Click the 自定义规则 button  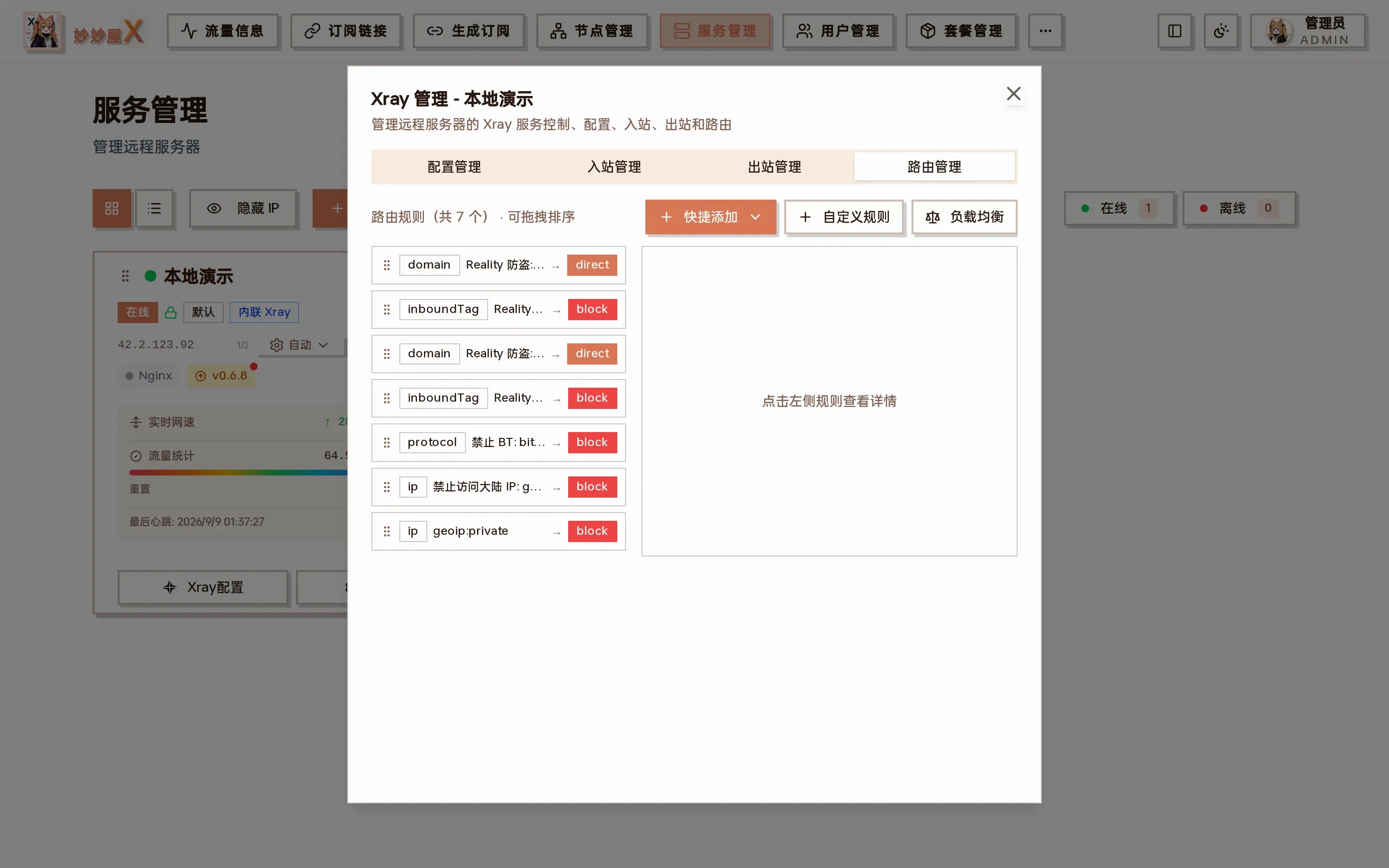pos(844,217)
